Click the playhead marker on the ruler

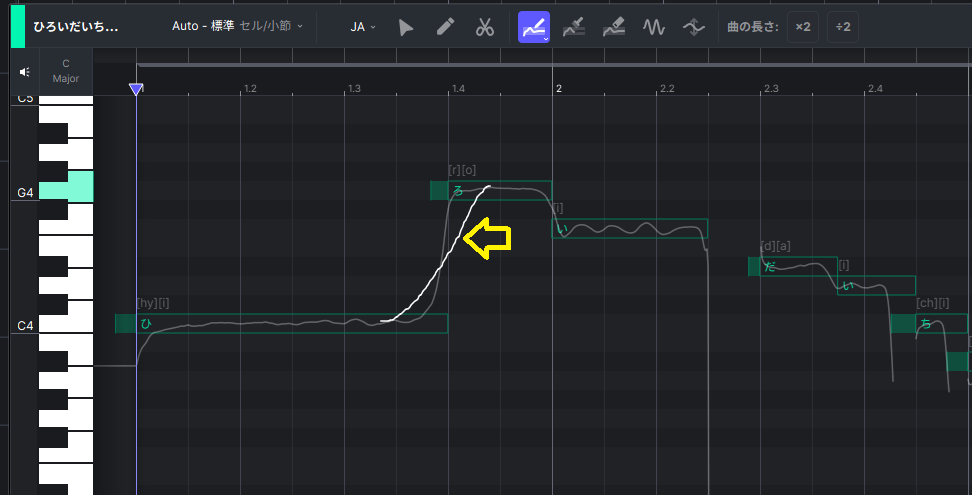point(136,90)
